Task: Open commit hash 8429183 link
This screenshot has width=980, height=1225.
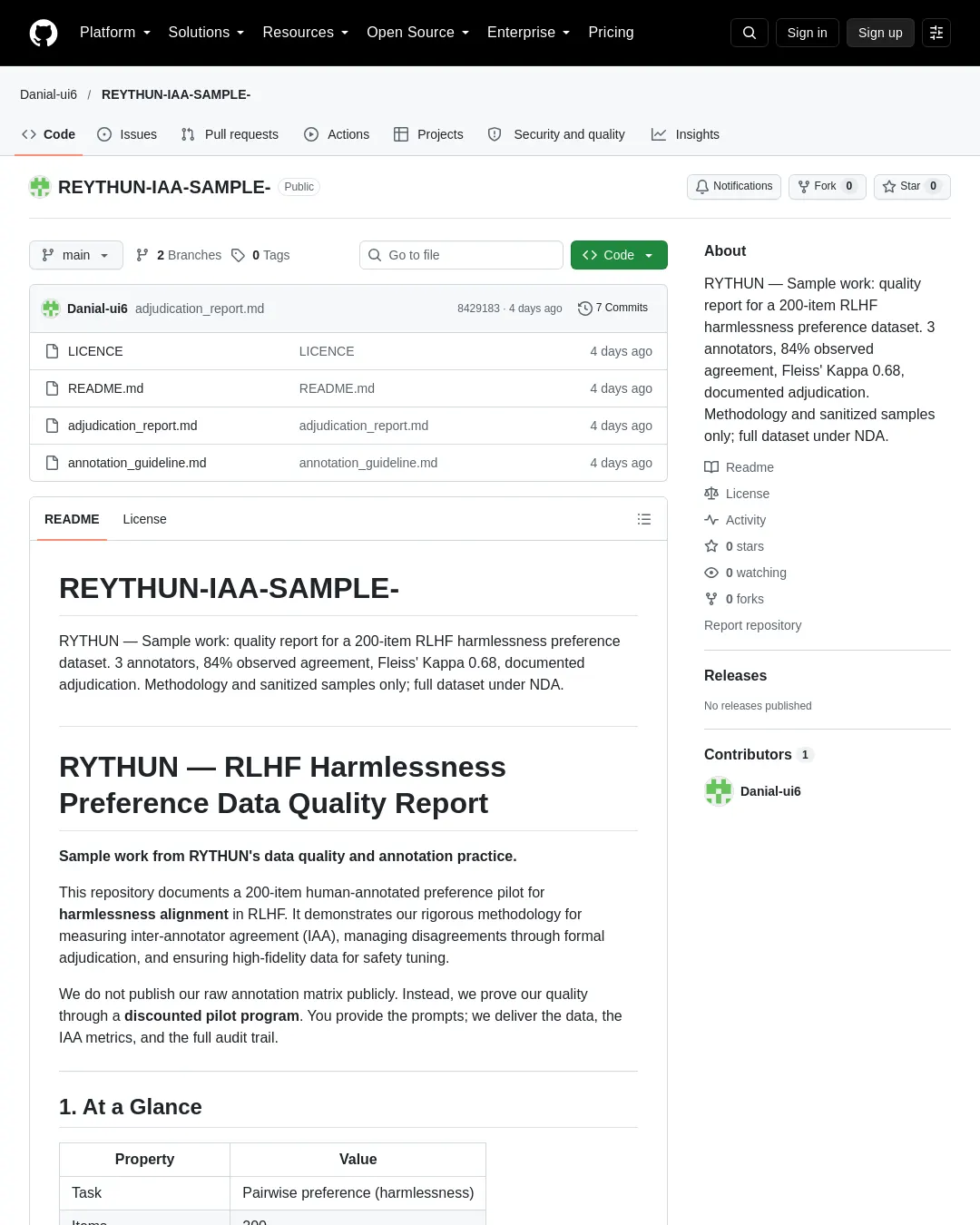Action: [478, 309]
